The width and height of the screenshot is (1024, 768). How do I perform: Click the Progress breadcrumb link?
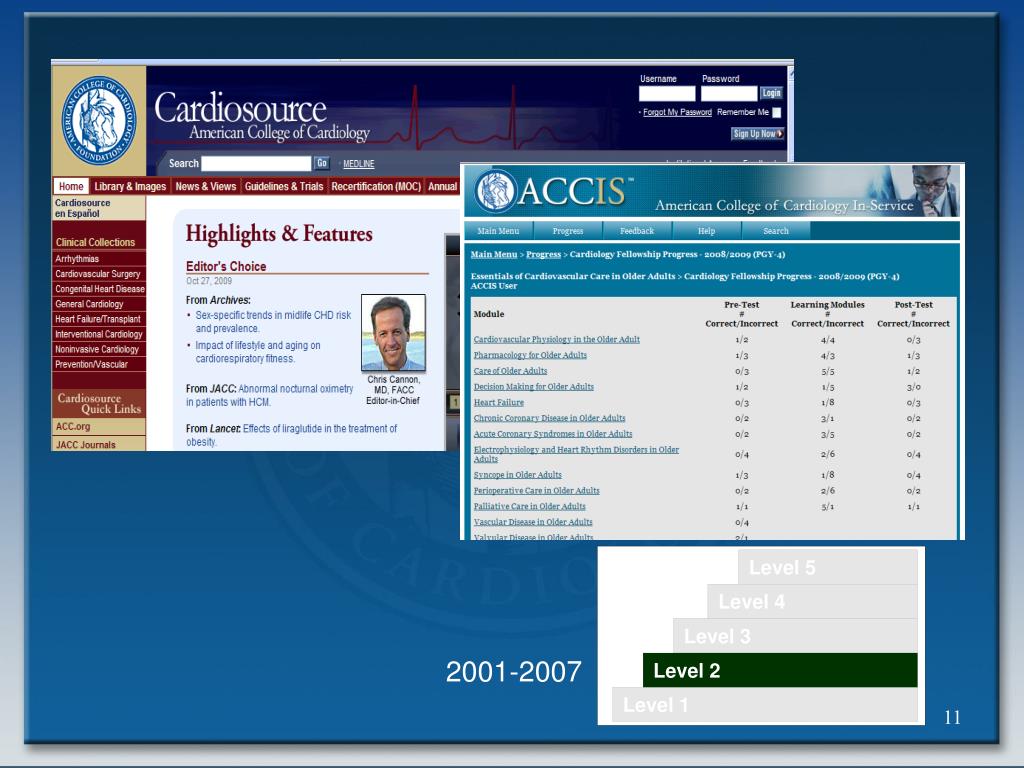point(543,254)
